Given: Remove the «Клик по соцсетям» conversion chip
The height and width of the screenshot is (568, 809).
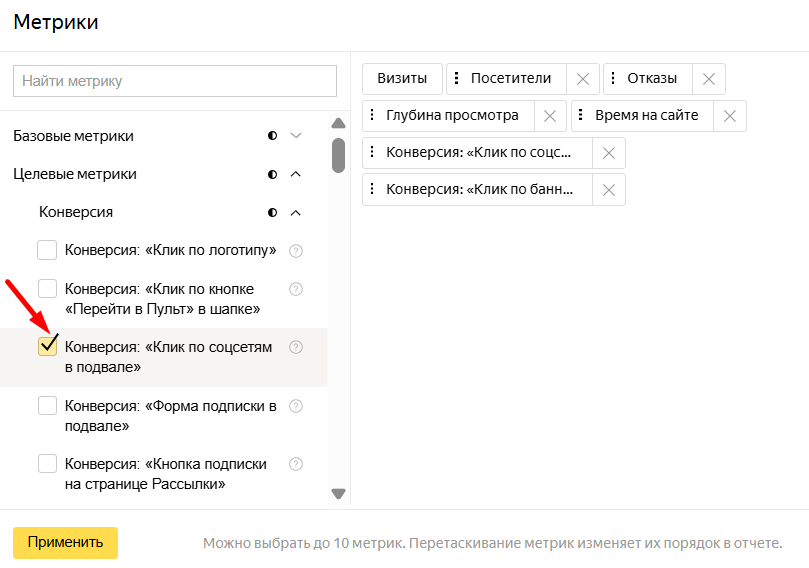Looking at the screenshot, I should 608,153.
